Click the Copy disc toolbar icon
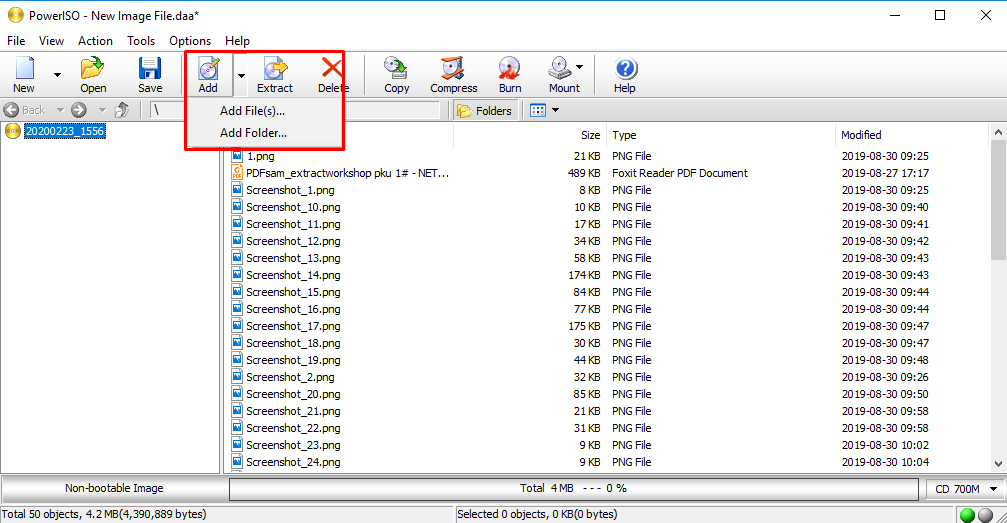 click(x=396, y=74)
